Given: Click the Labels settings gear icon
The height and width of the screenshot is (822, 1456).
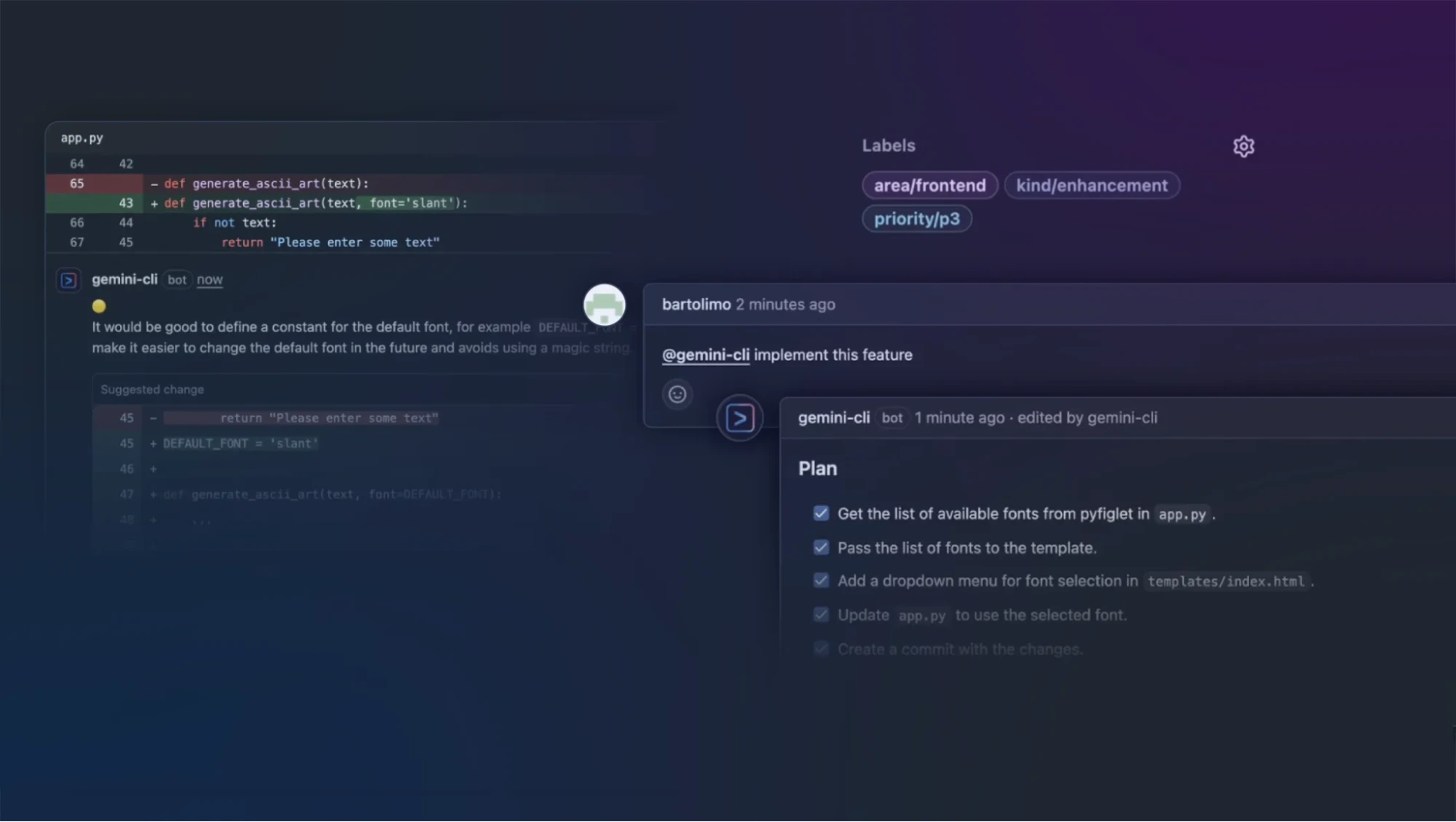Looking at the screenshot, I should 1243,146.
